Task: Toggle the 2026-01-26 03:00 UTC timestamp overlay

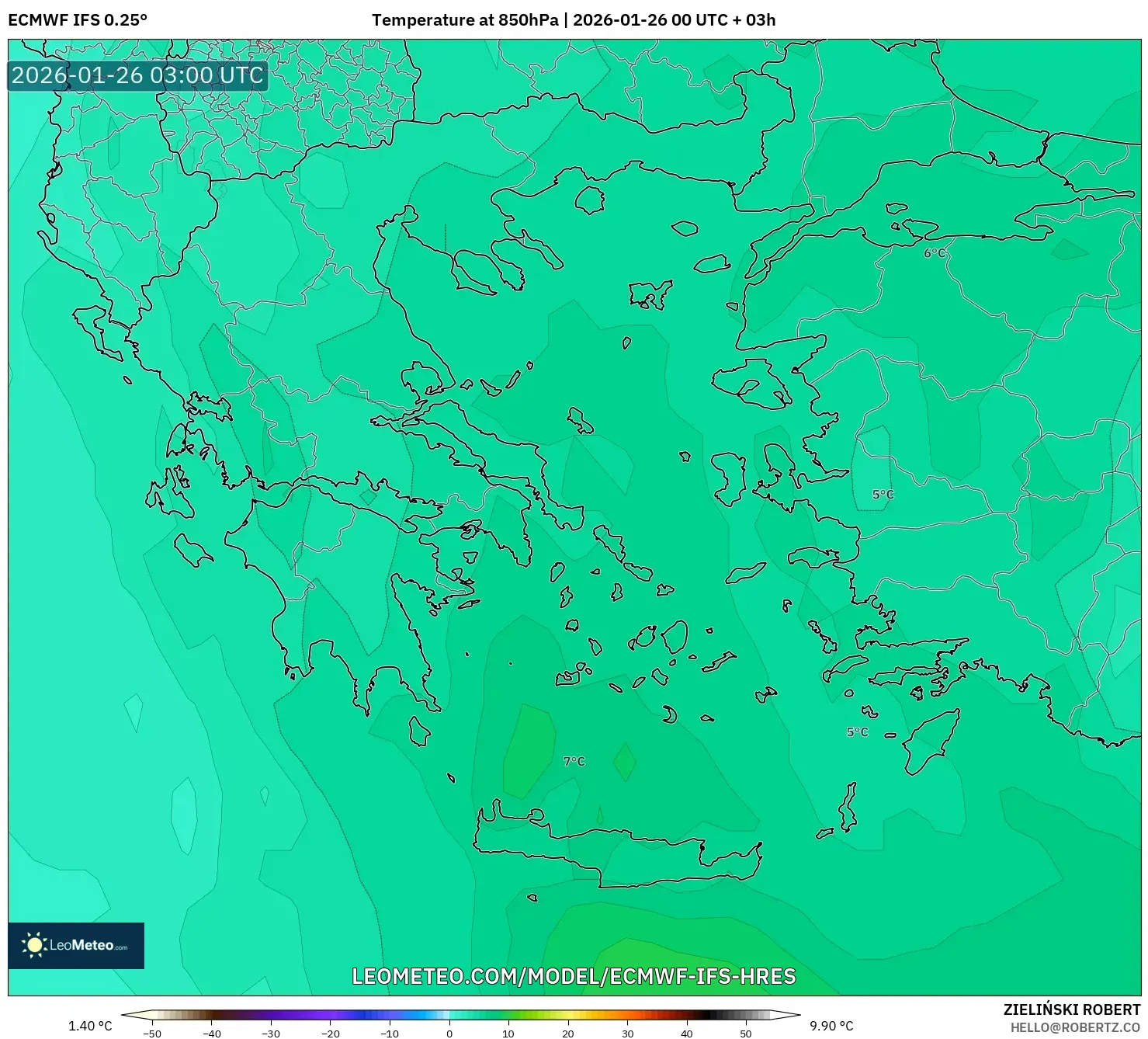Action: point(137,75)
